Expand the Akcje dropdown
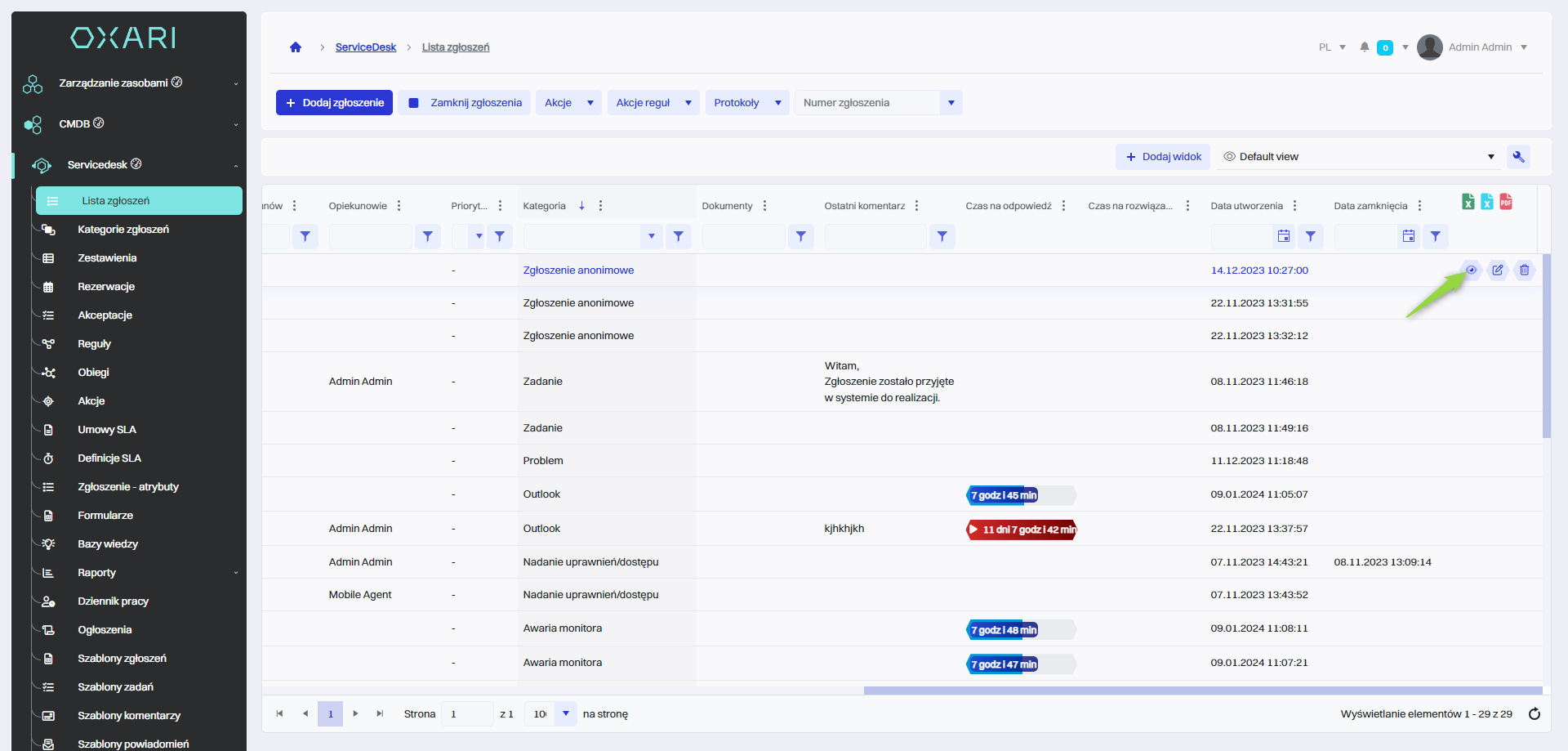This screenshot has width=1568, height=751. (x=568, y=103)
